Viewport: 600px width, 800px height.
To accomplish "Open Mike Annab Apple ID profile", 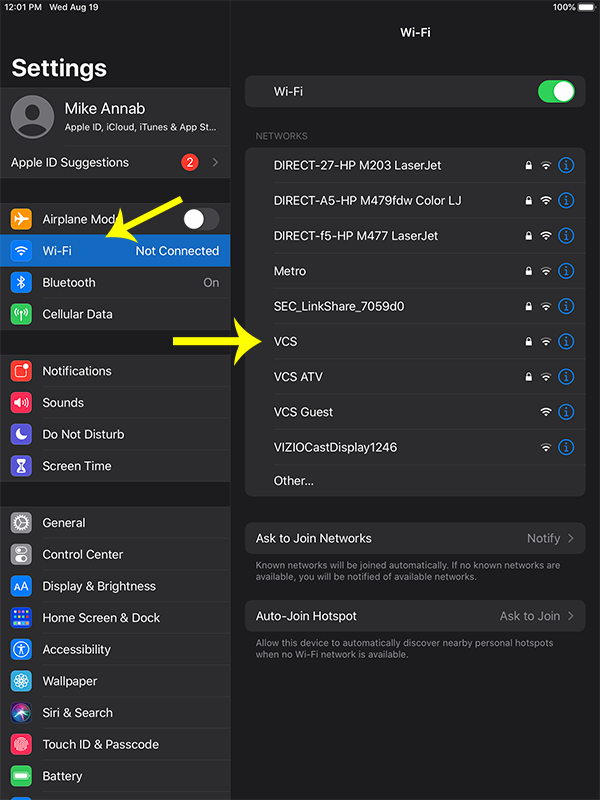I will [115, 117].
